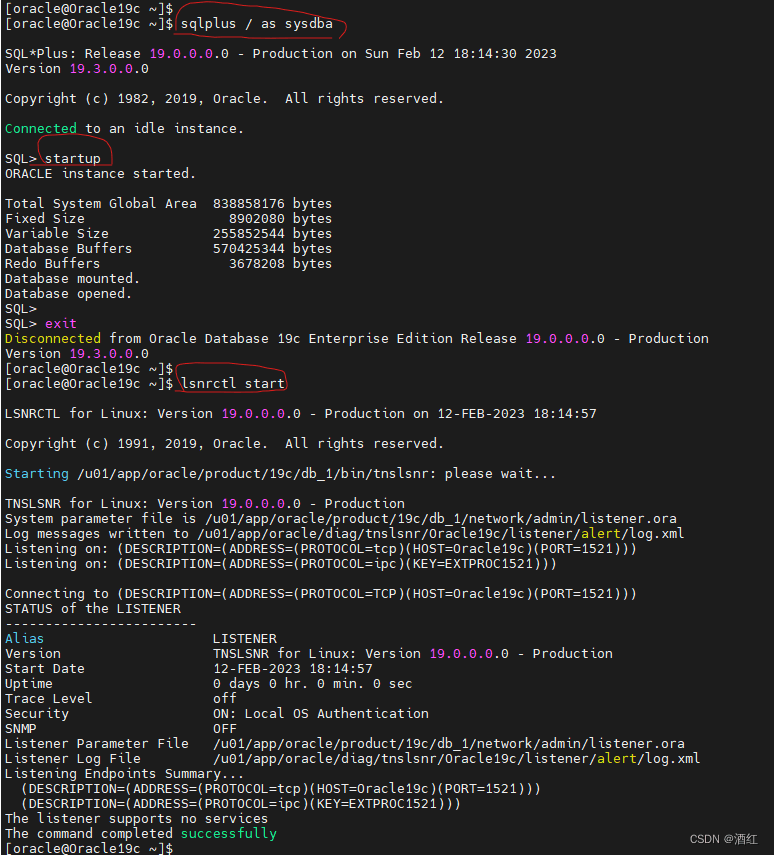Click the cyan 'Alias' label
This screenshot has width=774, height=855.
25,638
